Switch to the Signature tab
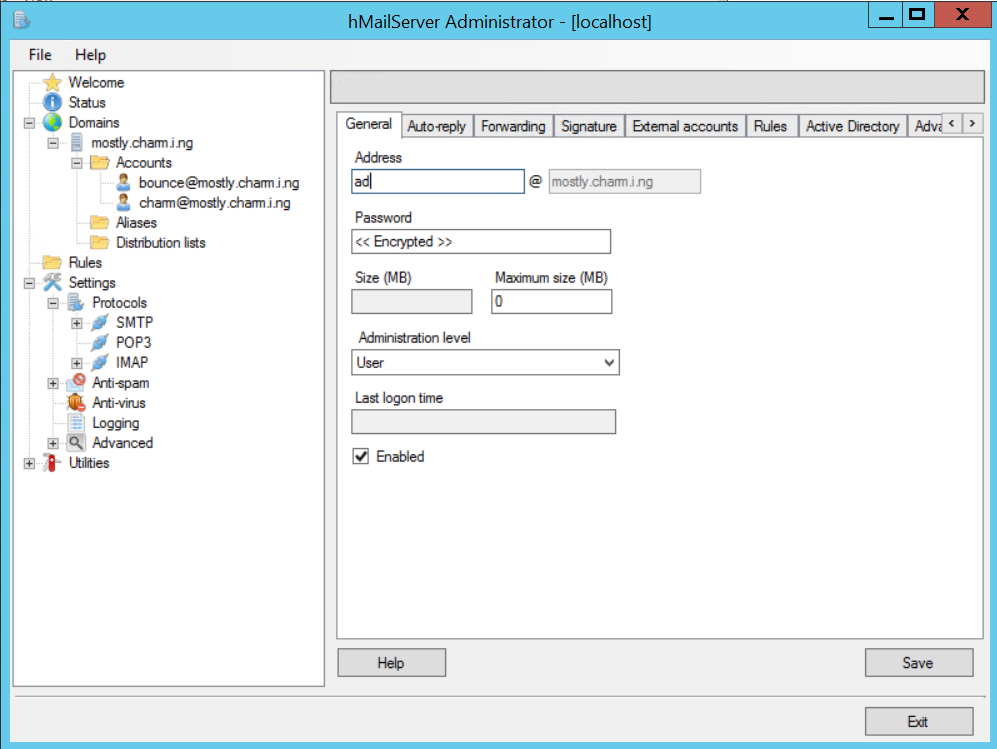Viewport: 997px width, 749px height. coord(589,126)
